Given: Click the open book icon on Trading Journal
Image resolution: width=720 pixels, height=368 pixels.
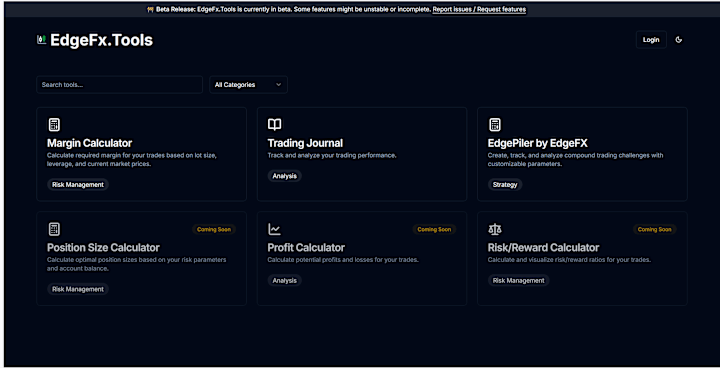Looking at the screenshot, I should 274,125.
